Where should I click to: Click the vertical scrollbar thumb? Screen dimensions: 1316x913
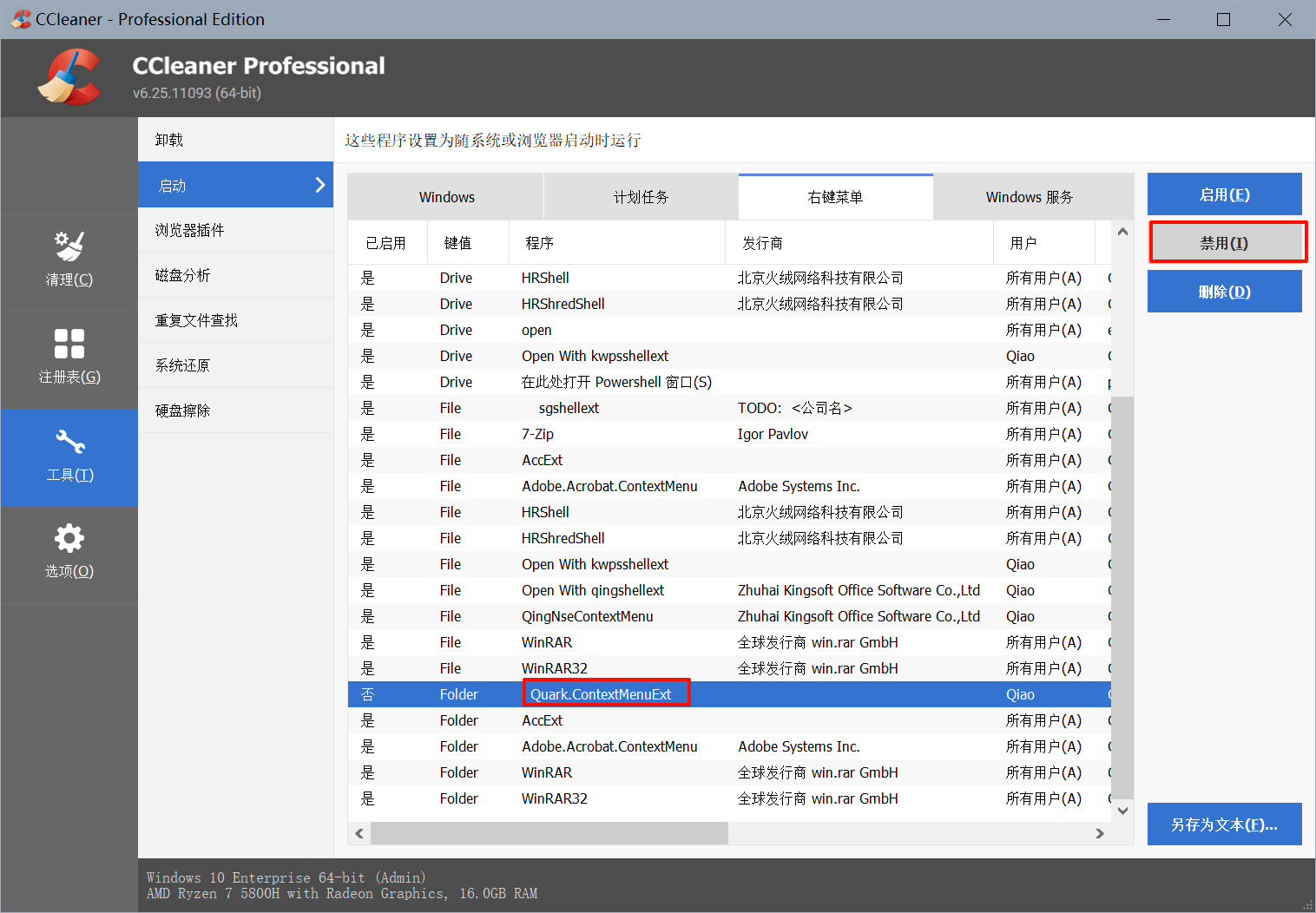click(1122, 597)
